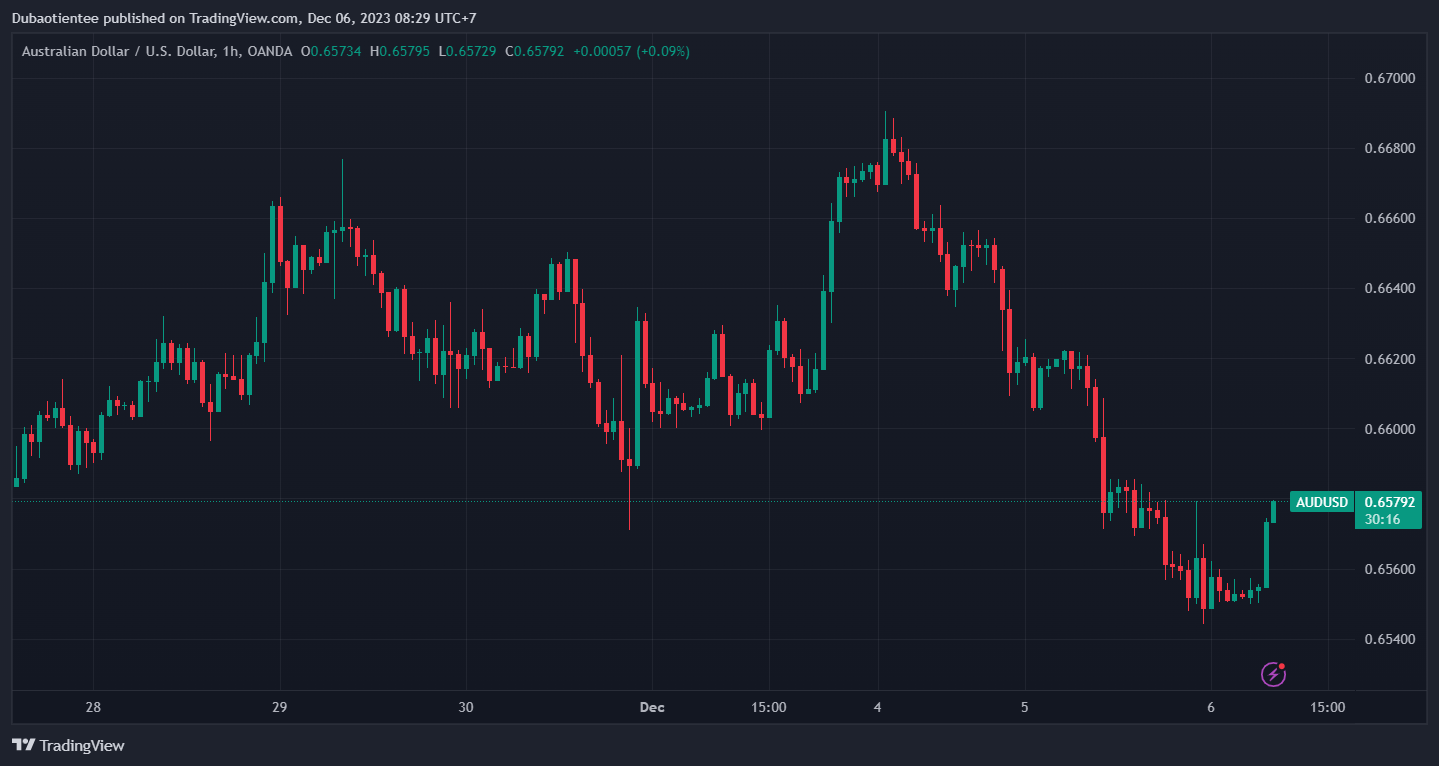Click the 0.66000 price axis label
The width and height of the screenshot is (1439, 766).
[1390, 429]
